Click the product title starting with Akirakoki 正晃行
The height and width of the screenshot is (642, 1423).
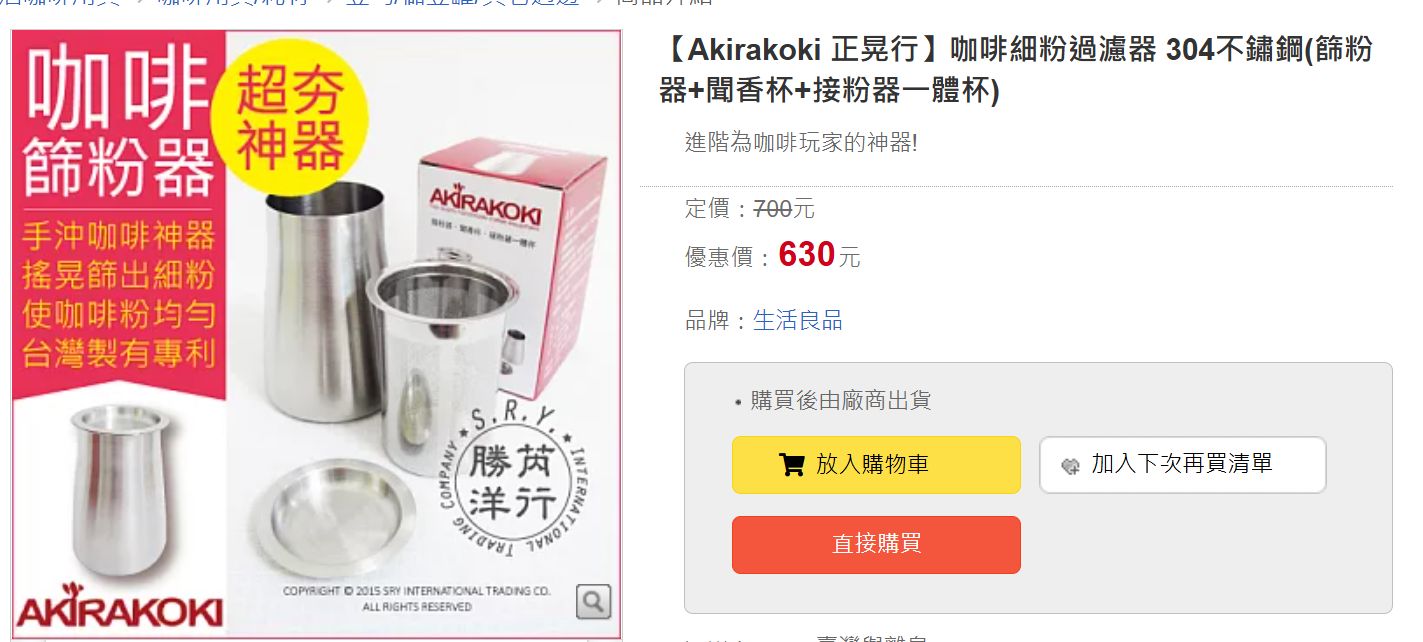(x=1016, y=69)
